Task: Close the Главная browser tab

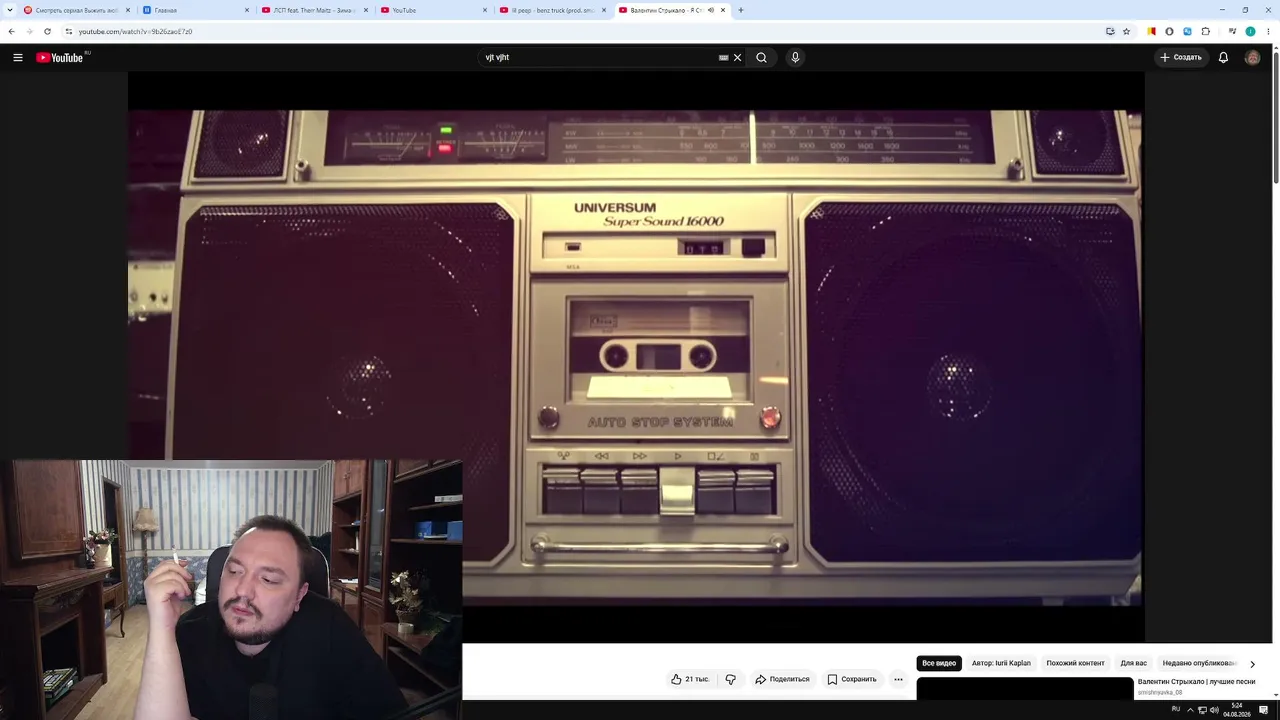Action: click(x=247, y=10)
